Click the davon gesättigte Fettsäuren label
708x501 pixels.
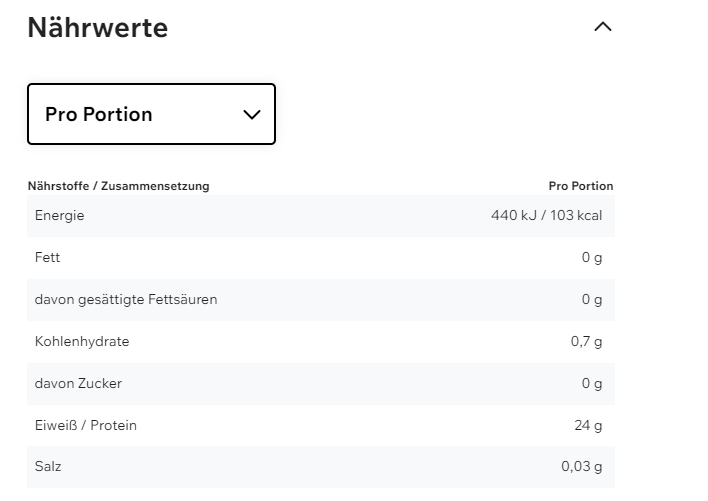point(126,299)
